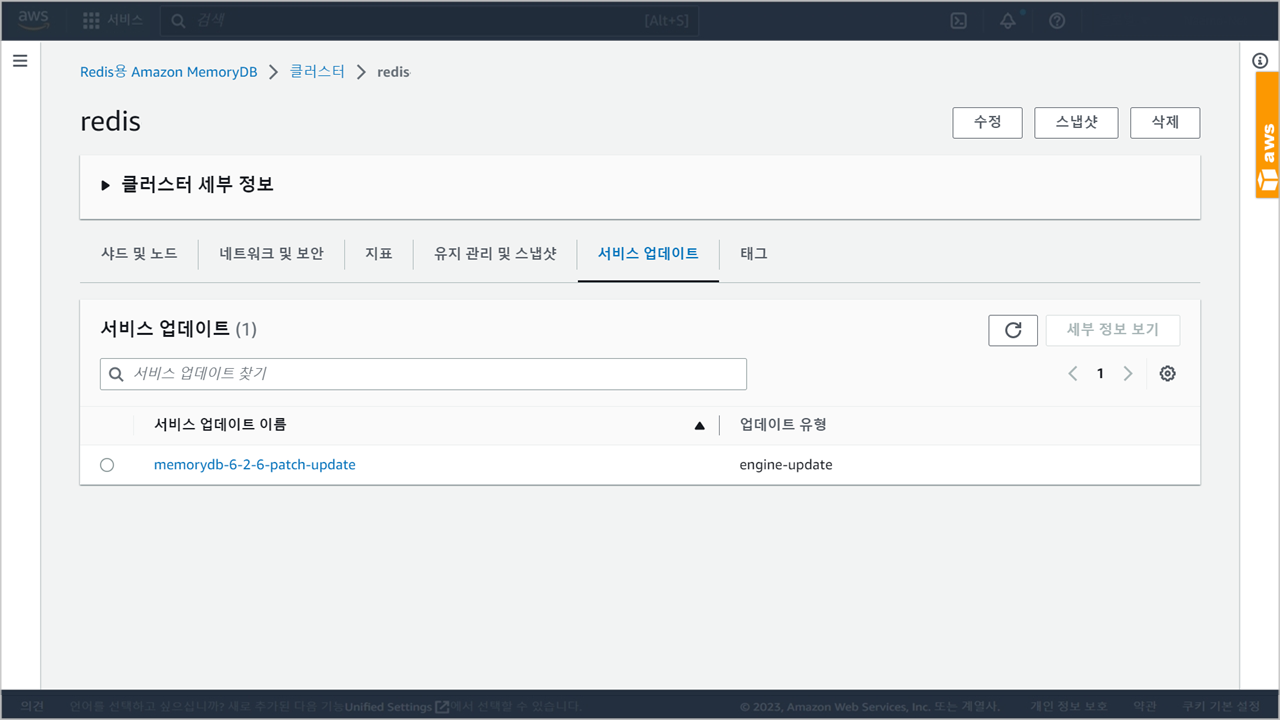Screen dimensions: 1280x720
Task: Open the Unified Settings link in footer
Action: tap(396, 707)
